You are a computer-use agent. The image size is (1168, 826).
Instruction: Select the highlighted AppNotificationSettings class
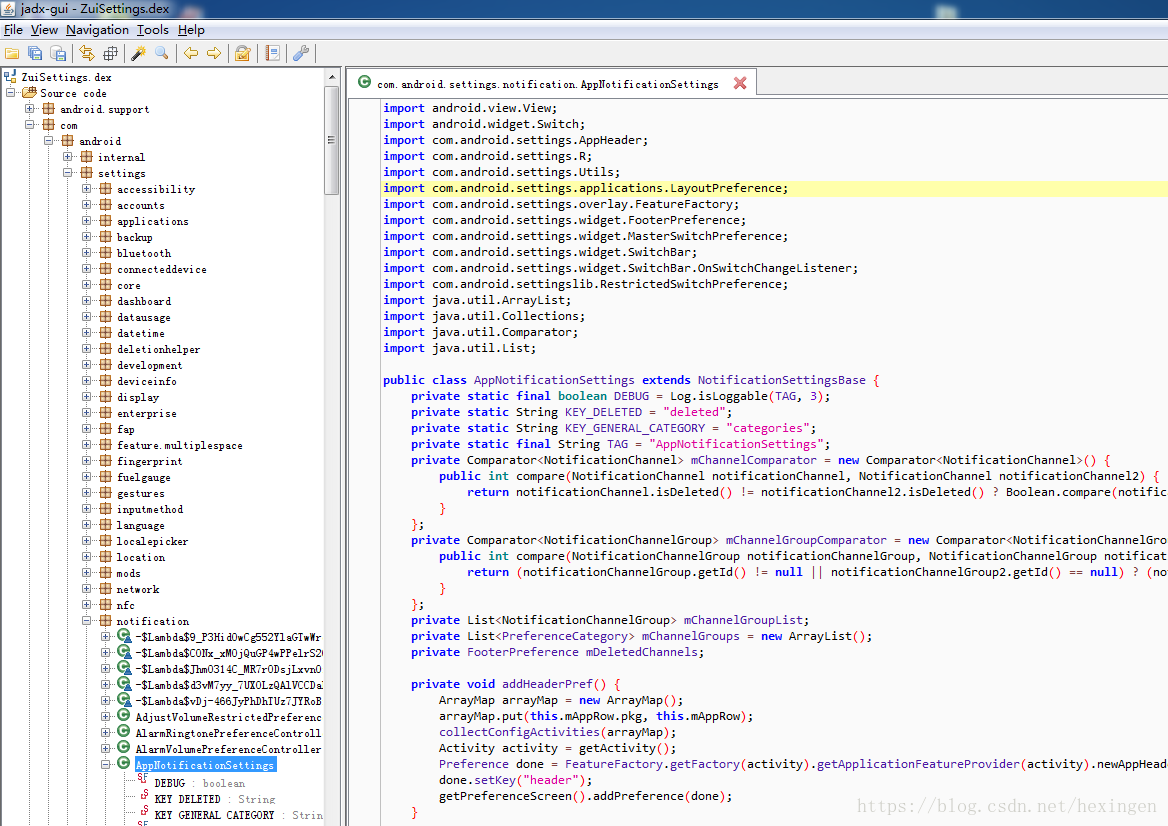205,765
